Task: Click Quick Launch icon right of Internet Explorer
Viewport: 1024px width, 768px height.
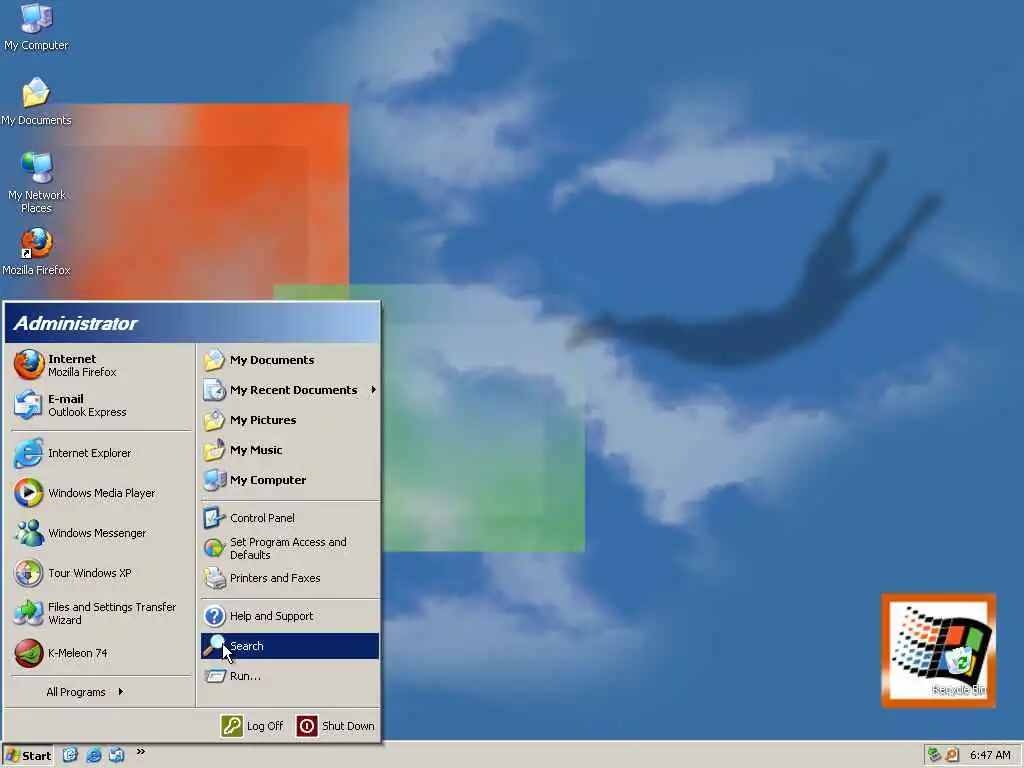Action: tap(117, 755)
